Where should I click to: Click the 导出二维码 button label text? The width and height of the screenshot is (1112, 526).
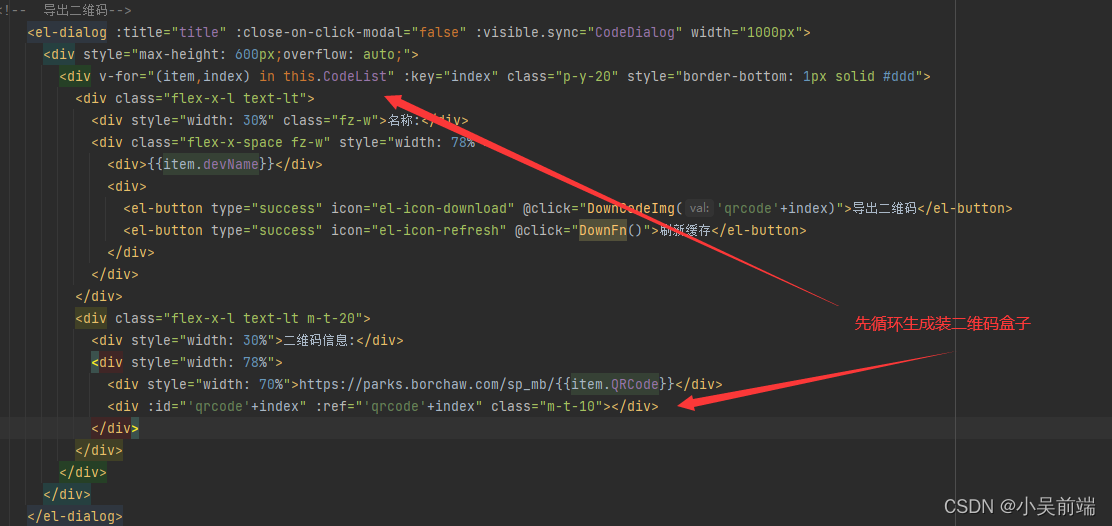pos(884,208)
